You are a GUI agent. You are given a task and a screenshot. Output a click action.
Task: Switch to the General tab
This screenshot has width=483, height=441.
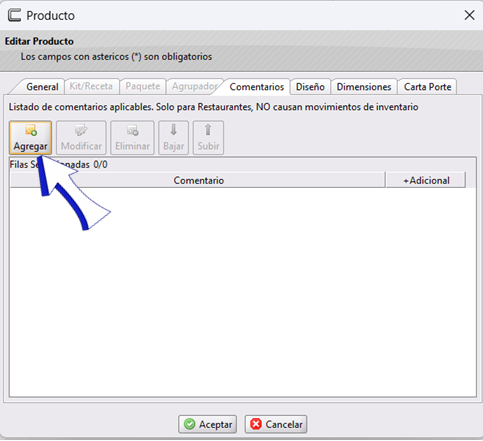(x=42, y=87)
